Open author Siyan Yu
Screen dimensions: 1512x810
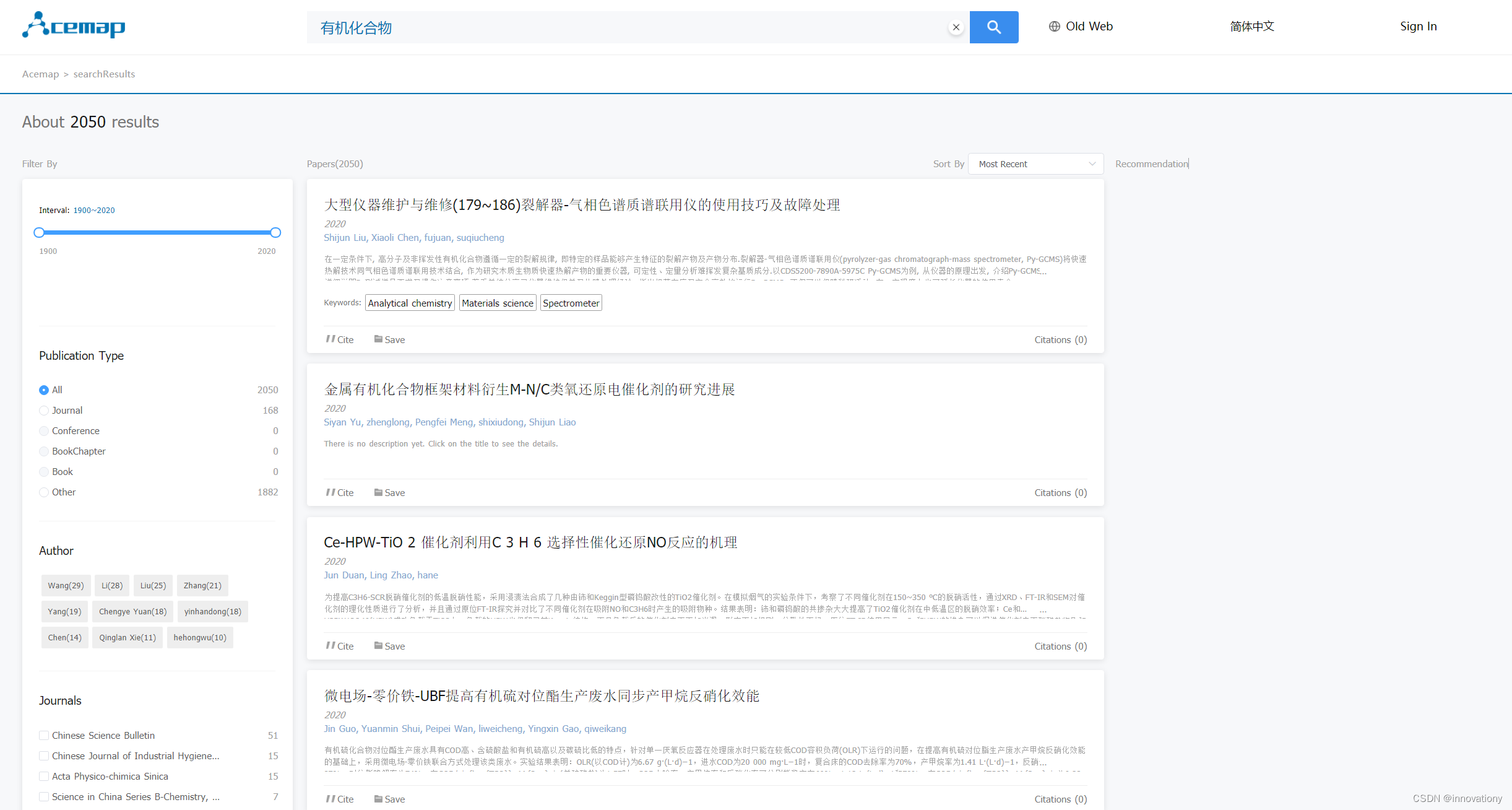point(342,422)
